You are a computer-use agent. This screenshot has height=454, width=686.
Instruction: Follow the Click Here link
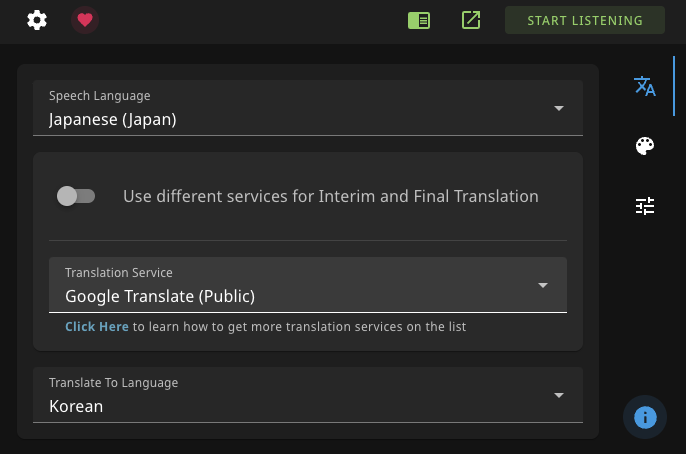[97, 327]
